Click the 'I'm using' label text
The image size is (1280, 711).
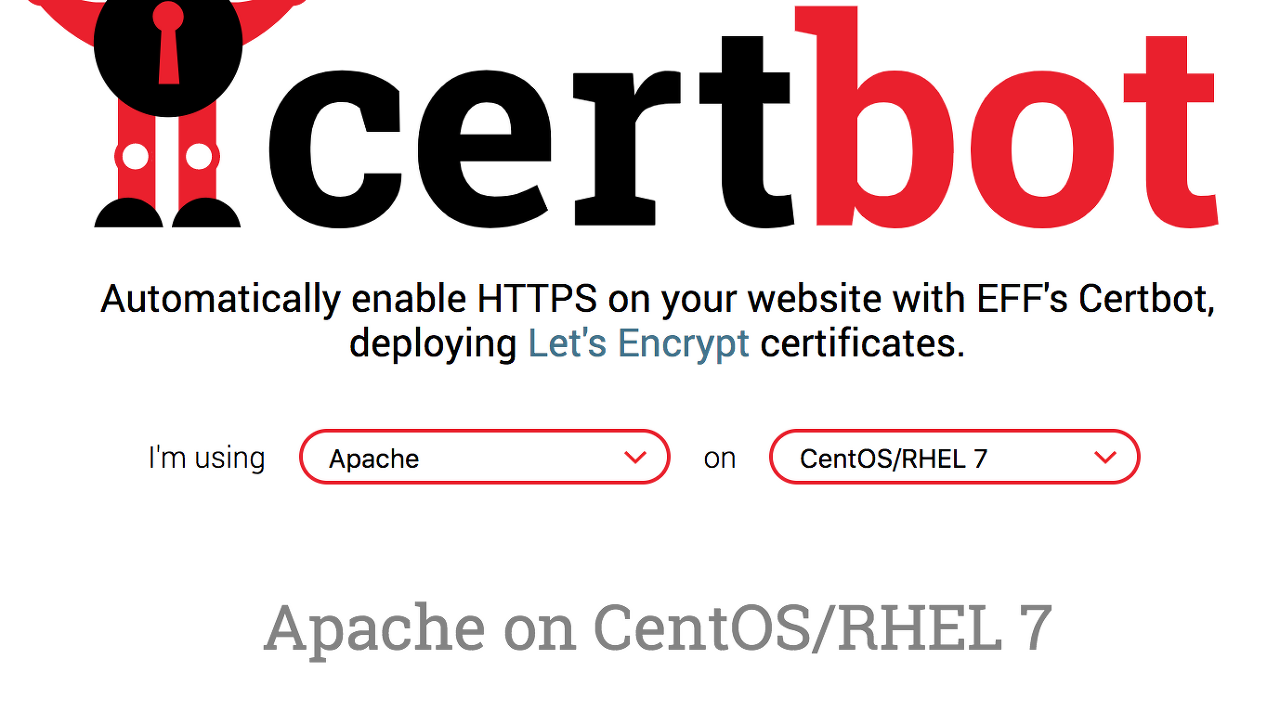(x=207, y=458)
